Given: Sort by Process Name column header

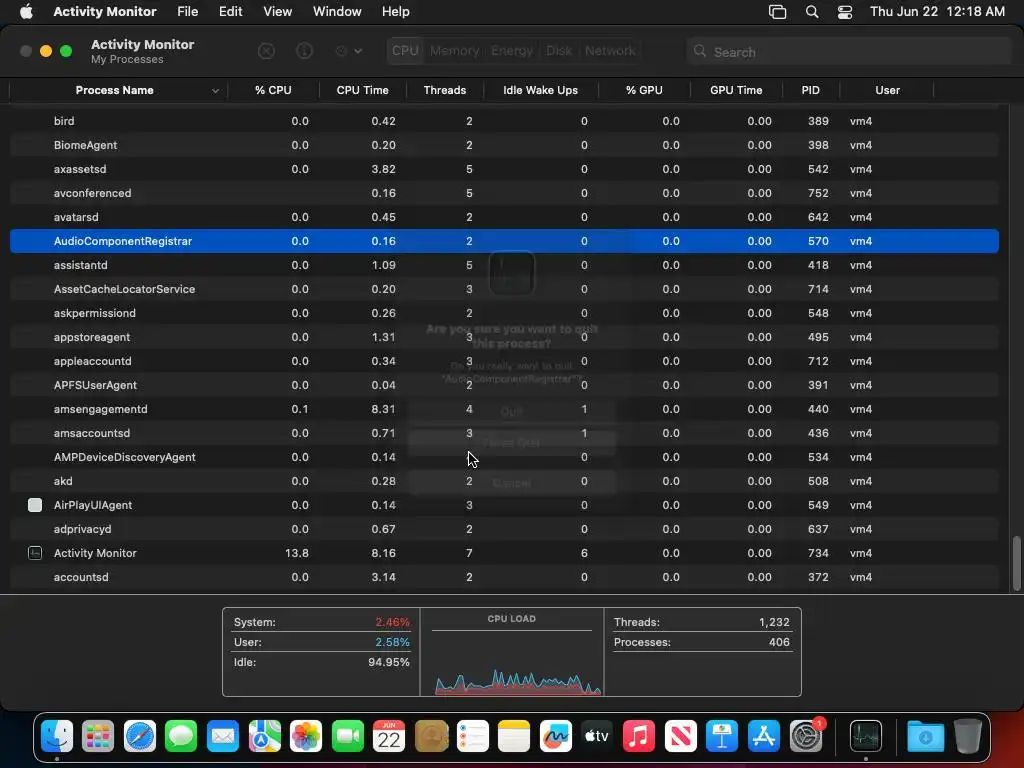Looking at the screenshot, I should pyautogui.click(x=115, y=90).
